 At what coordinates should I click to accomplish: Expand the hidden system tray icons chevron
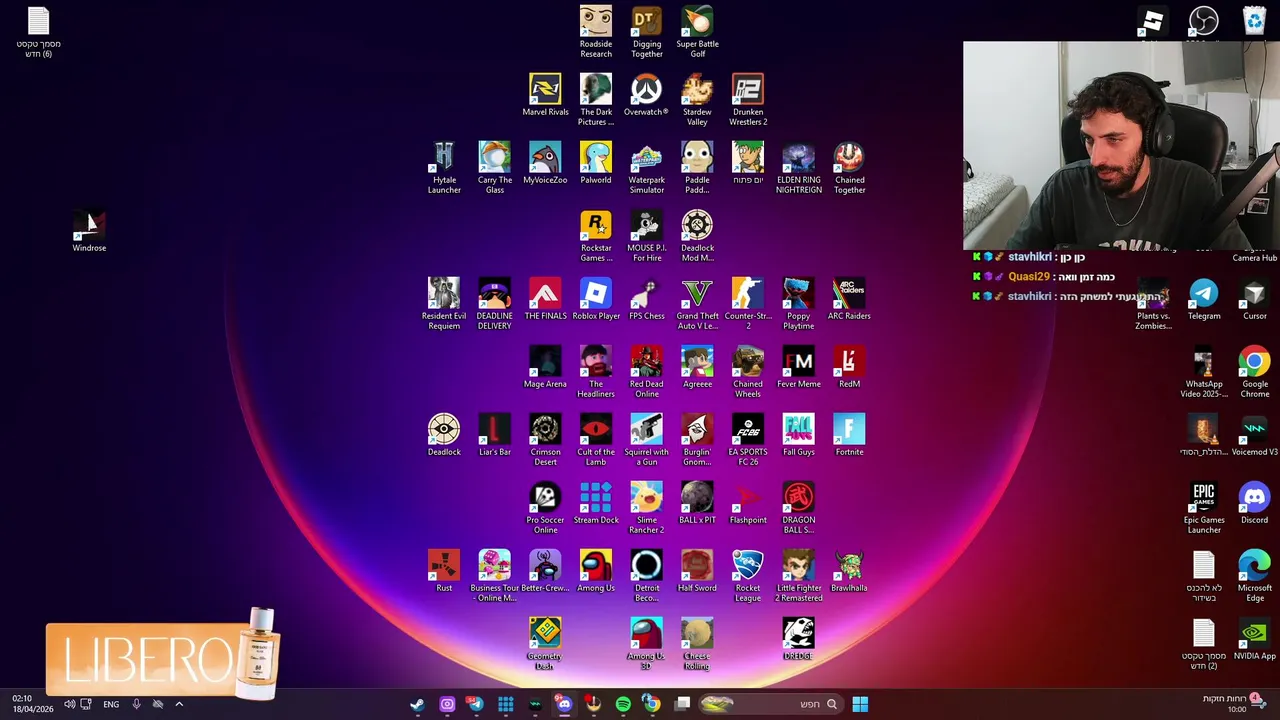[x=179, y=704]
